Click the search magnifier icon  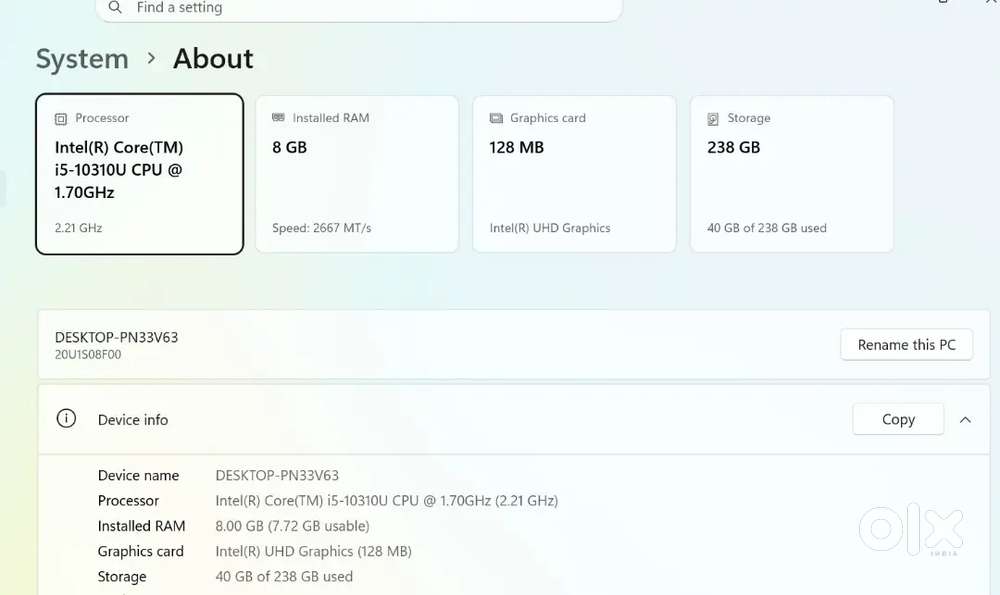click(115, 7)
